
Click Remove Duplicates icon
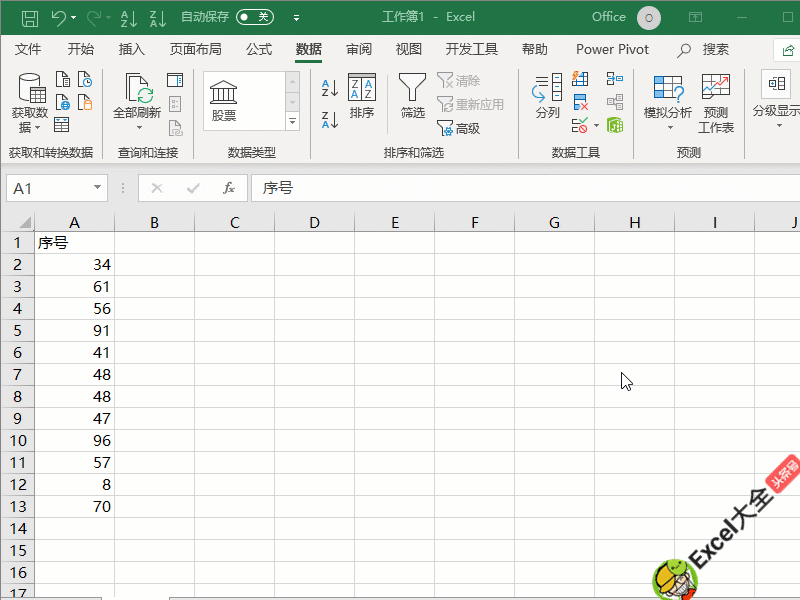pyautogui.click(x=580, y=103)
